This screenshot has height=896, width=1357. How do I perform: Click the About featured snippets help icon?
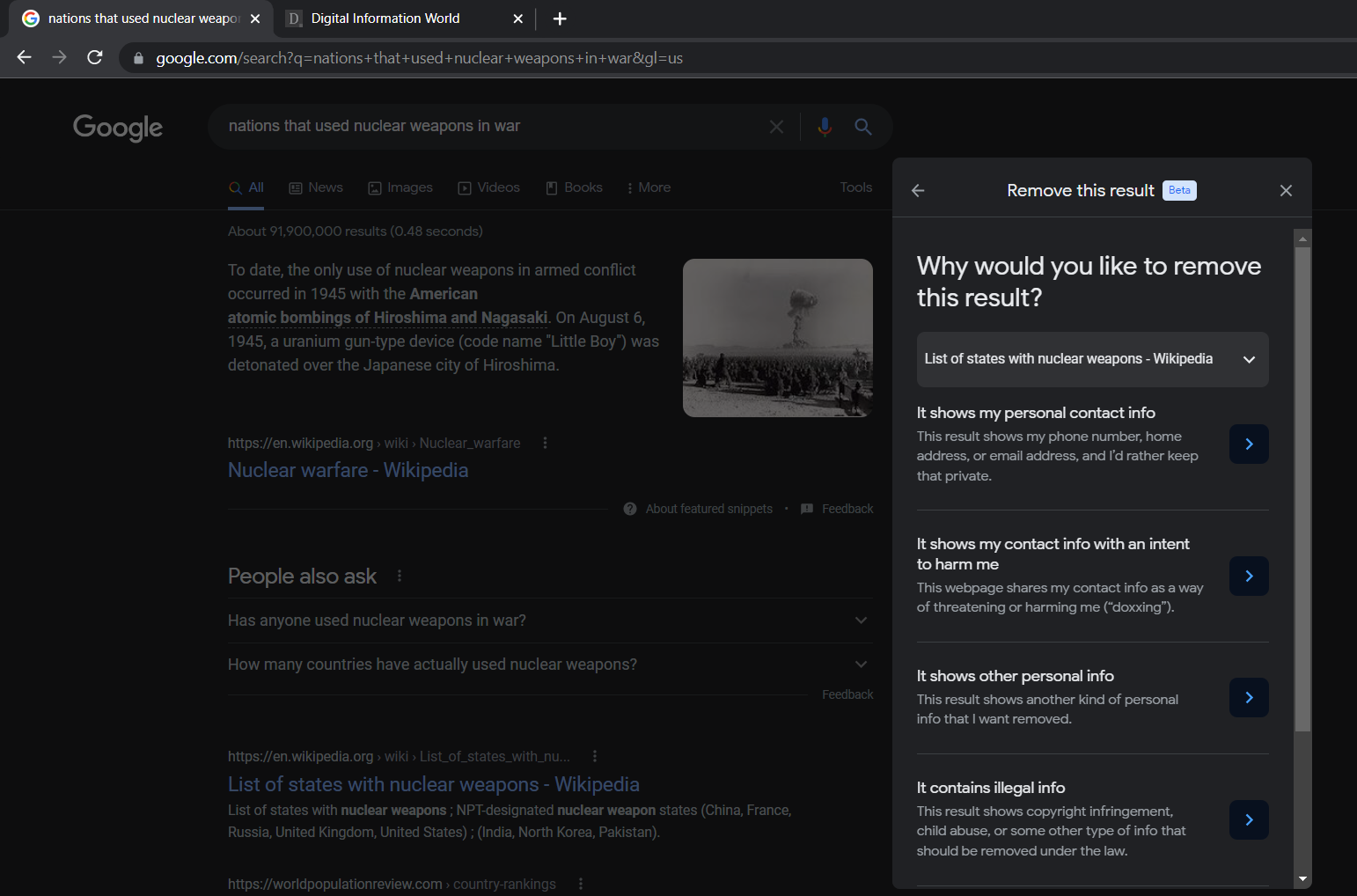click(x=630, y=509)
